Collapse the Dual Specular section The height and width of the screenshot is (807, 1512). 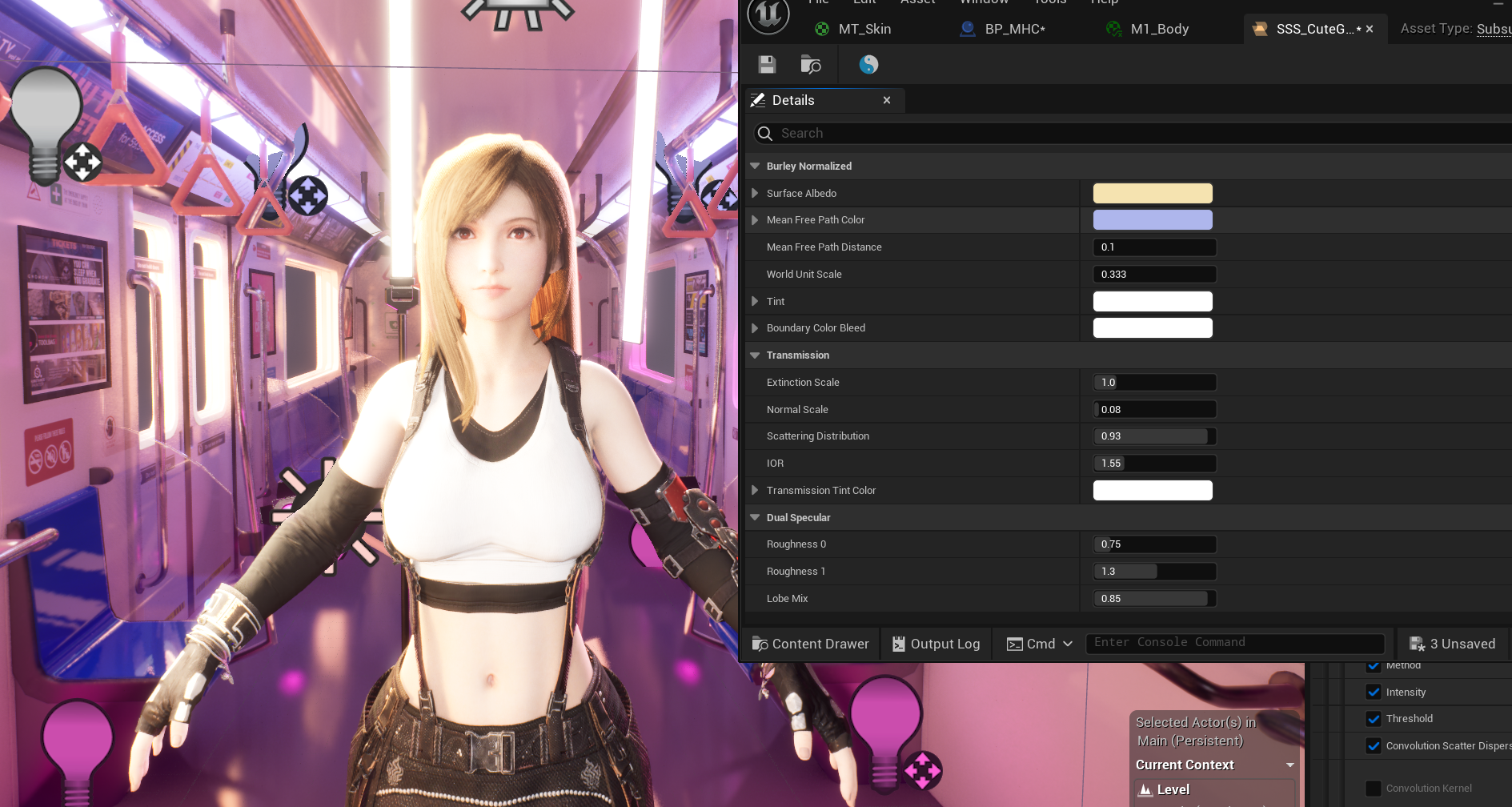click(755, 517)
